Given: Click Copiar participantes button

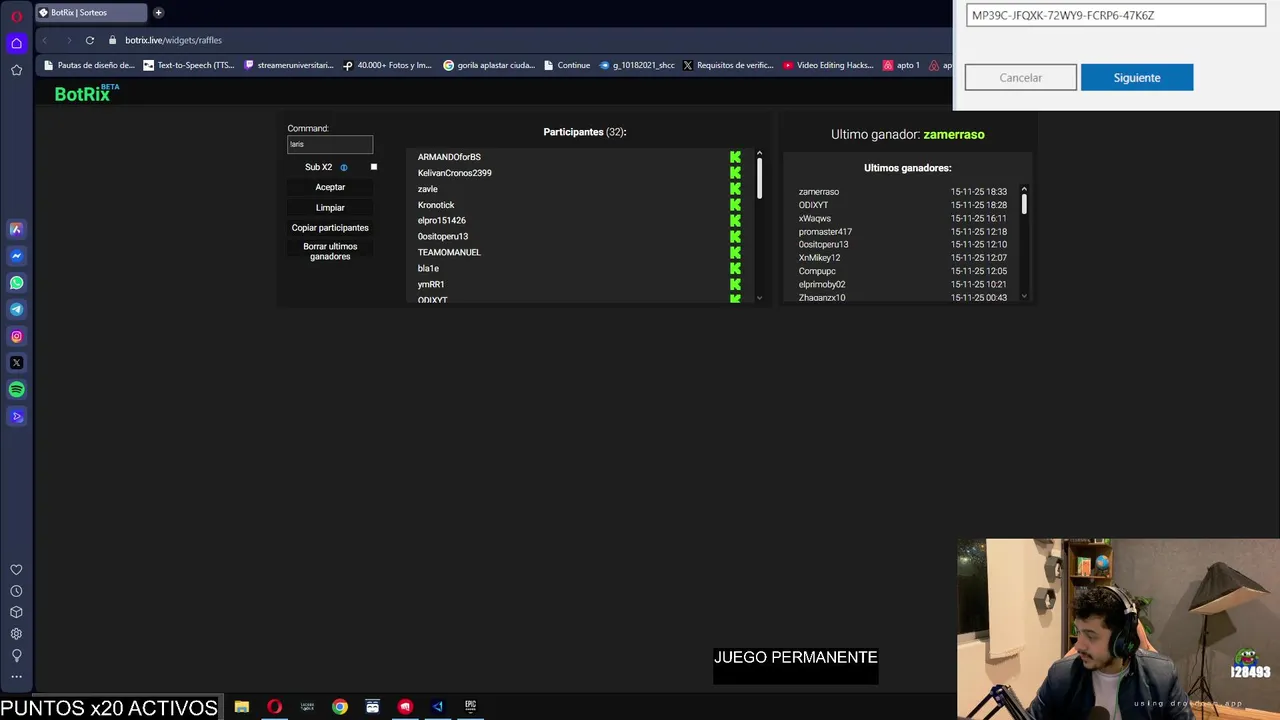Looking at the screenshot, I should (x=330, y=228).
